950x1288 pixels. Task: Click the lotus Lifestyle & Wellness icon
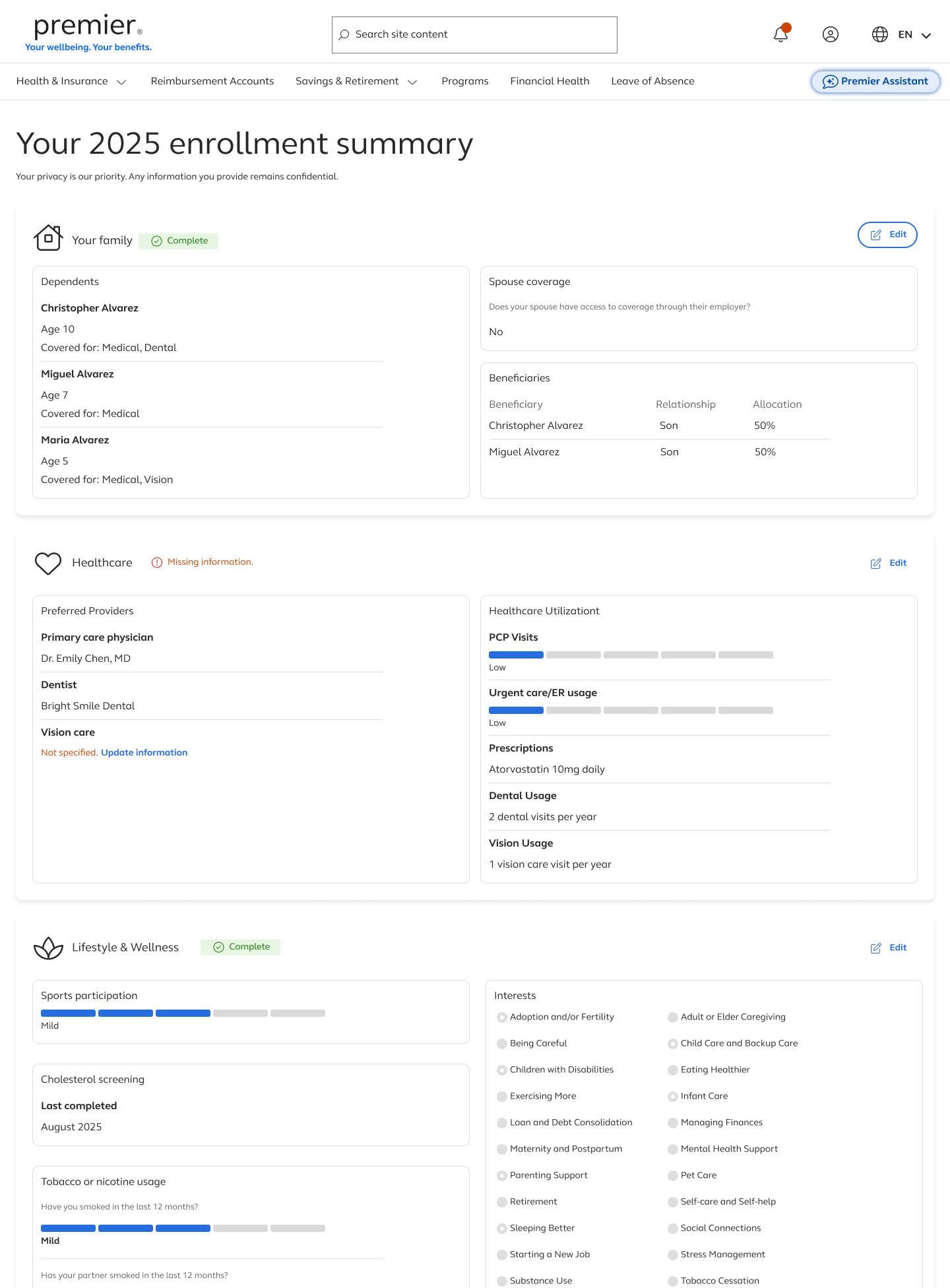pos(48,948)
